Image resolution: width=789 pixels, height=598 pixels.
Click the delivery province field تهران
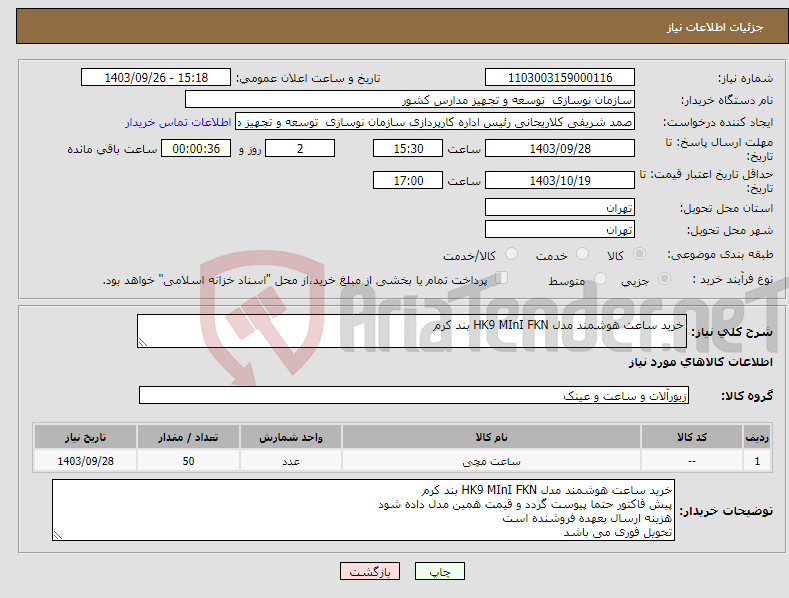coord(560,207)
